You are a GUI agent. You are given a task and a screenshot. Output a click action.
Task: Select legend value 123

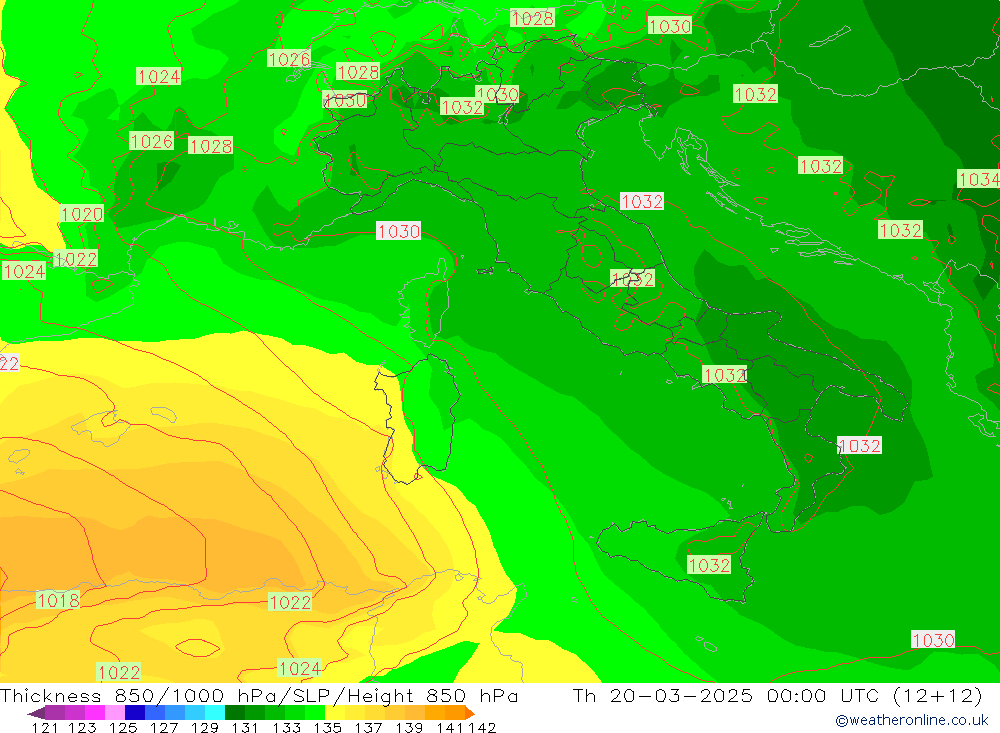click(x=82, y=728)
